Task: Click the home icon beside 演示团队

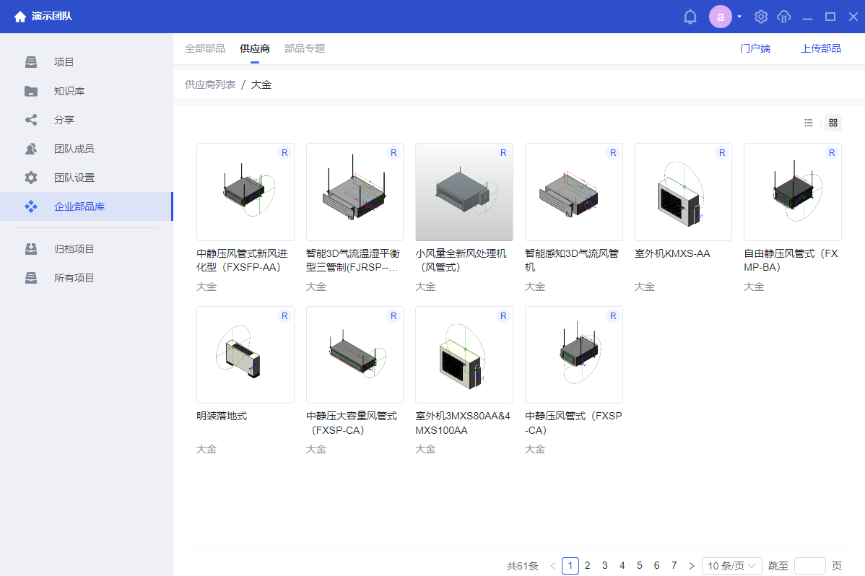Action: point(20,17)
